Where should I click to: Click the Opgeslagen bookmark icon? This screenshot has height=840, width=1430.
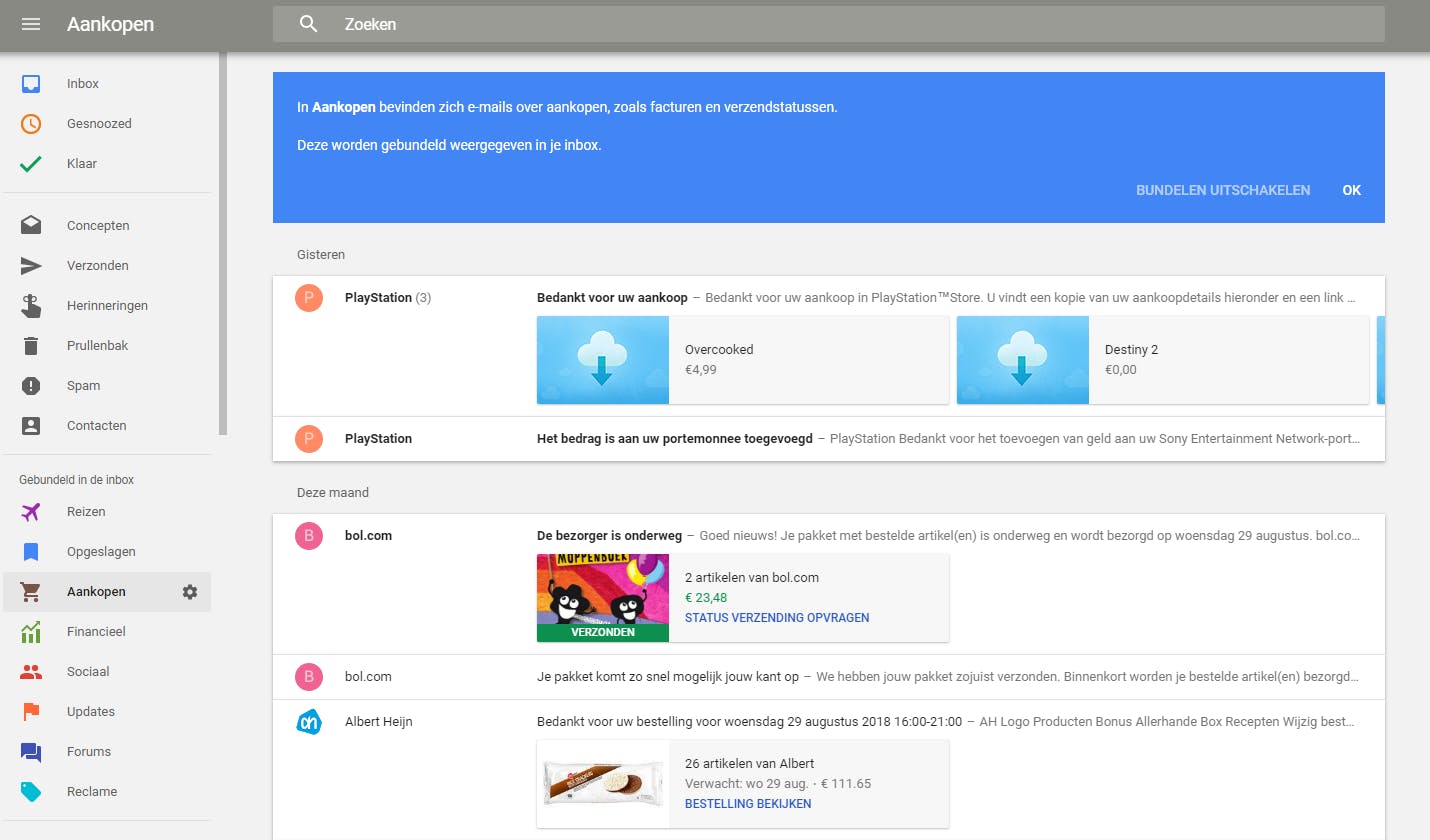click(x=31, y=552)
